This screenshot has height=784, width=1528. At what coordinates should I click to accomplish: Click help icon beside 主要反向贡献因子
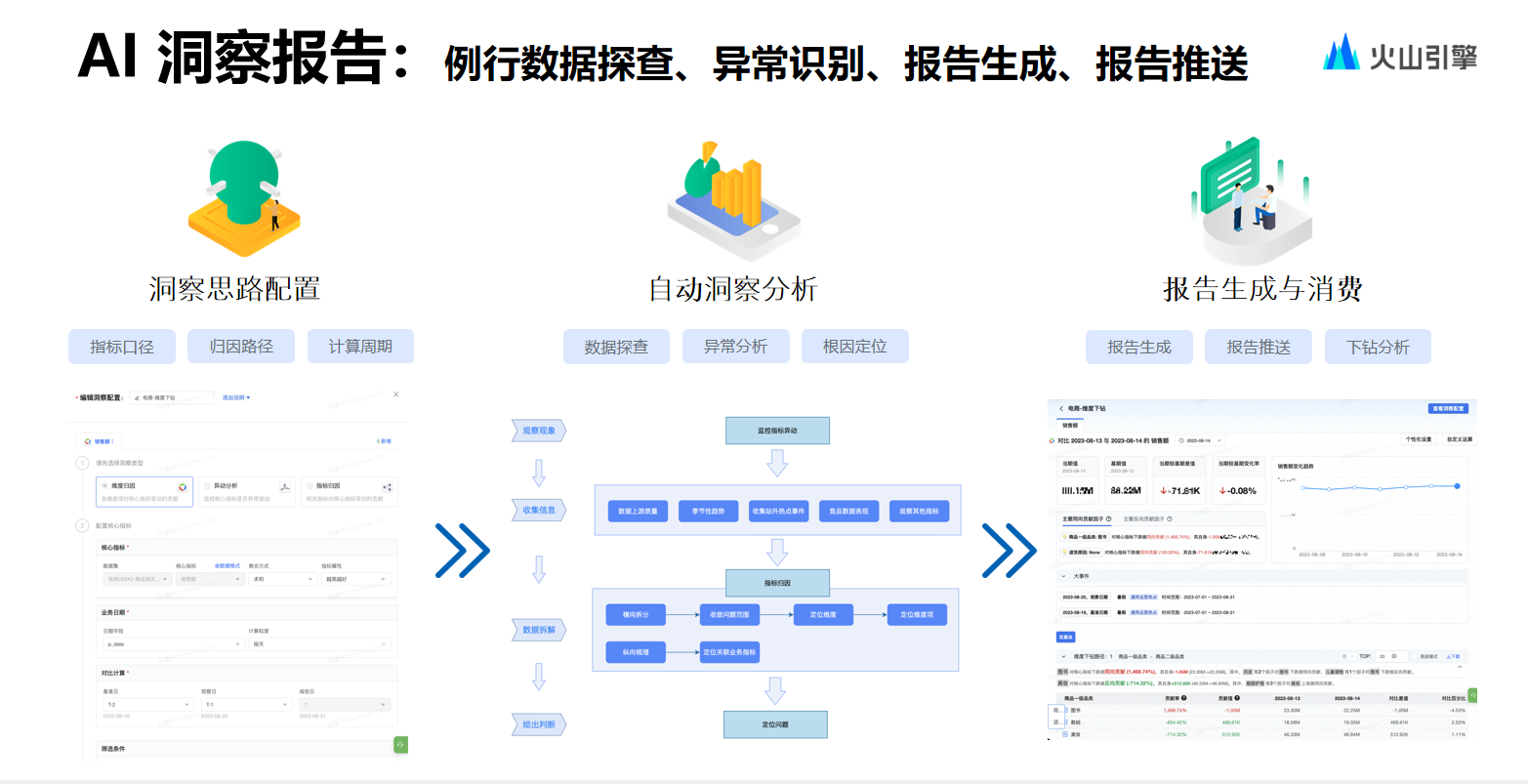coord(1170,519)
